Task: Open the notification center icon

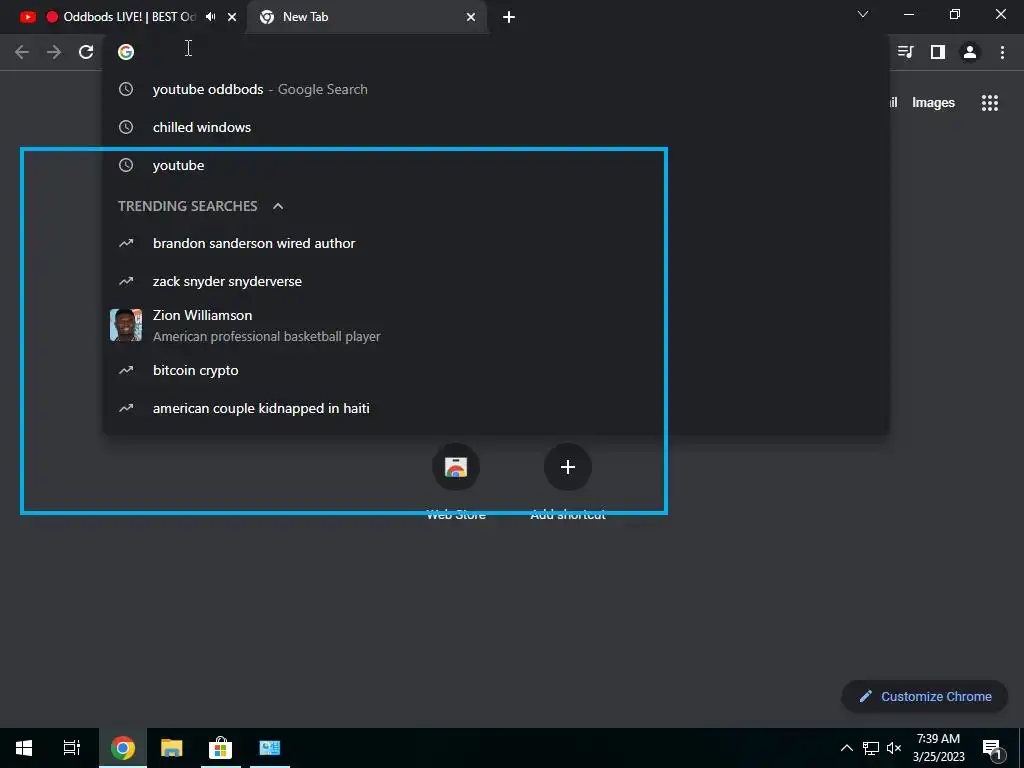Action: [x=991, y=748]
